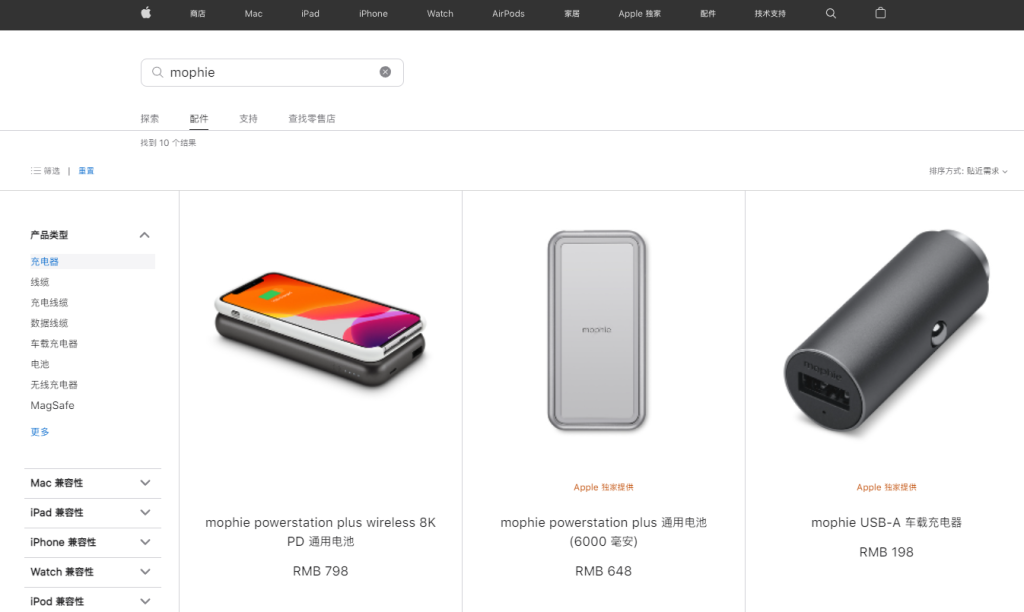
Task: Click the magnifier icon inside search field
Action: pos(157,72)
